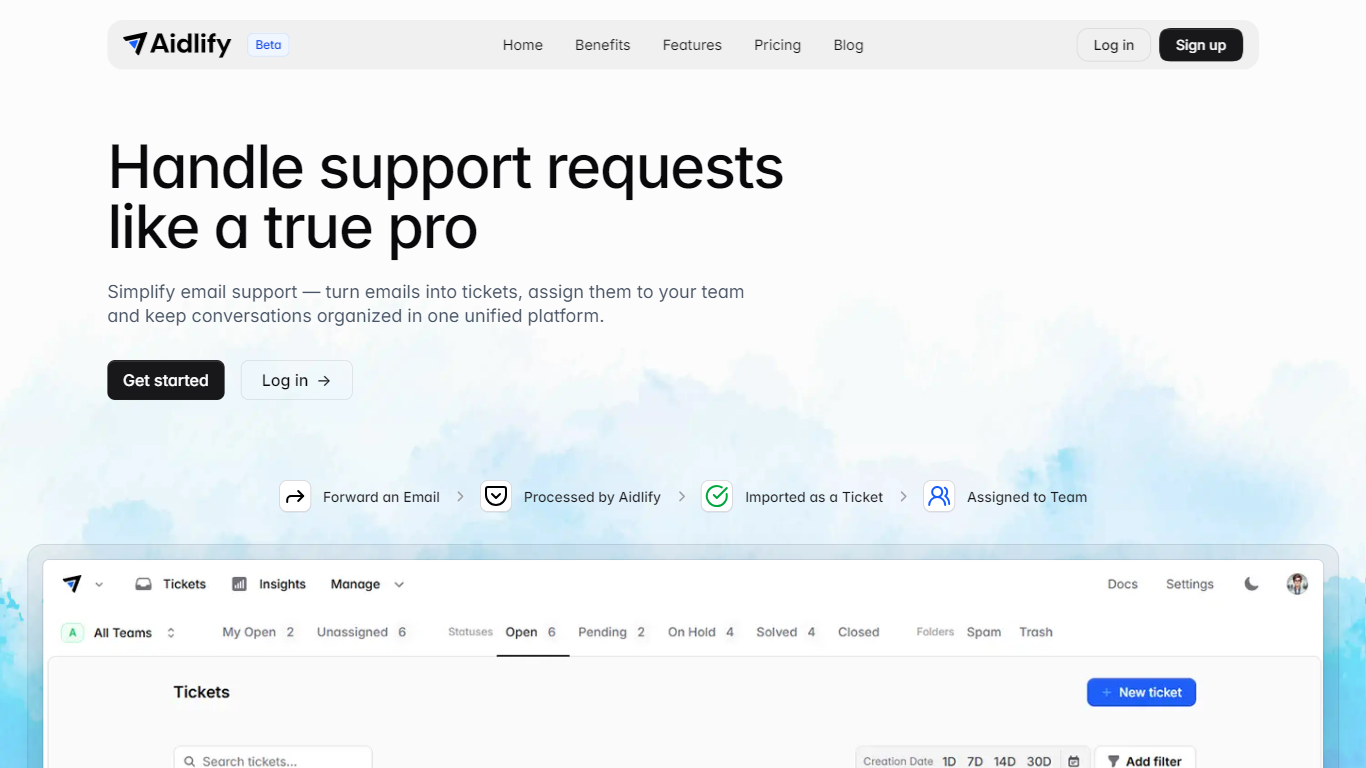Click the Assigned to Team people icon
The image size is (1366, 768).
pyautogui.click(x=939, y=496)
